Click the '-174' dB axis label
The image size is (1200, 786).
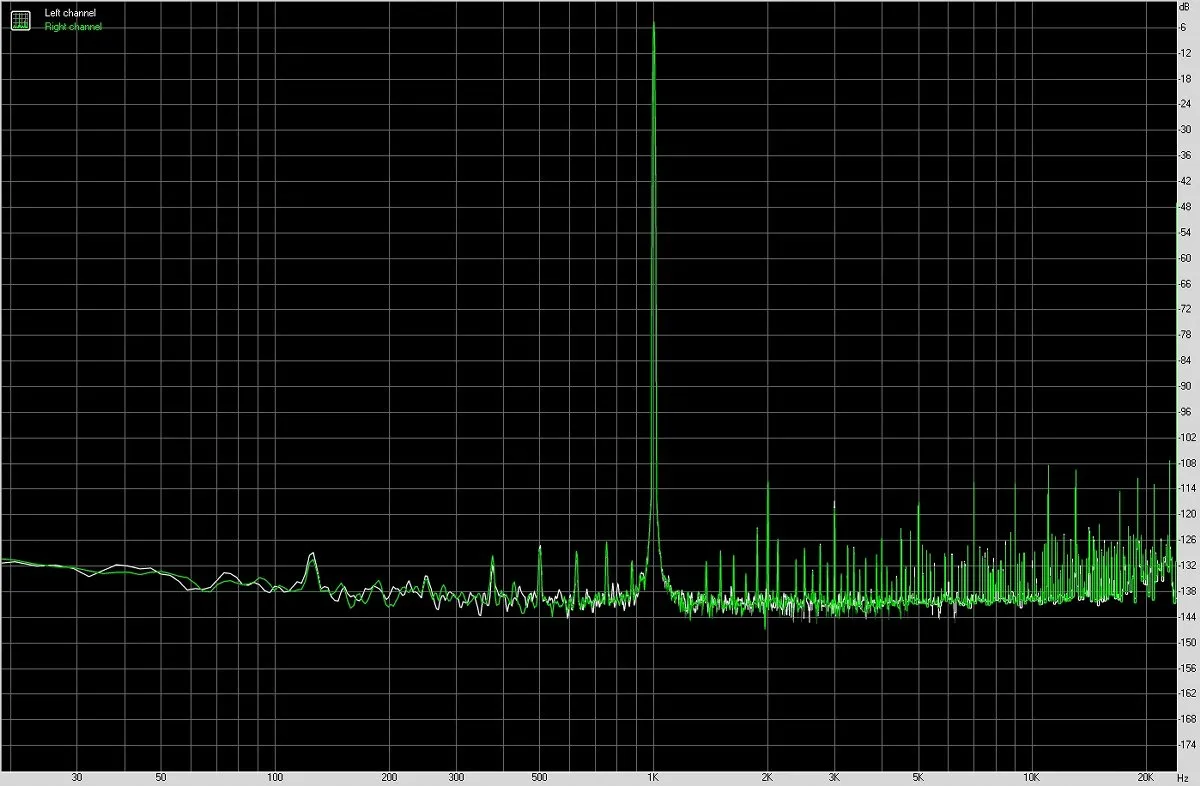click(x=1187, y=745)
